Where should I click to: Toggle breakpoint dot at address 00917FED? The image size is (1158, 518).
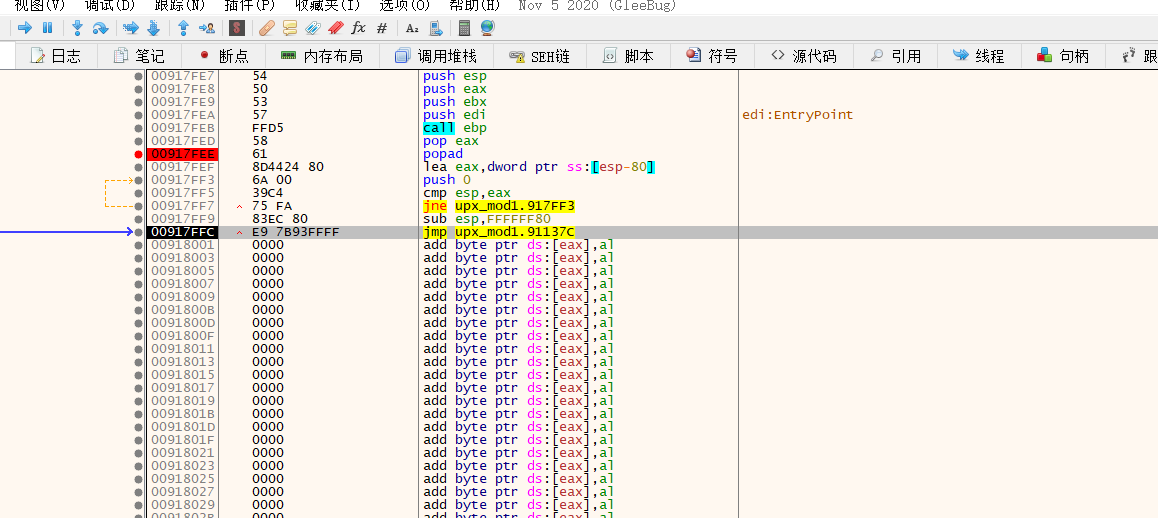click(x=138, y=141)
